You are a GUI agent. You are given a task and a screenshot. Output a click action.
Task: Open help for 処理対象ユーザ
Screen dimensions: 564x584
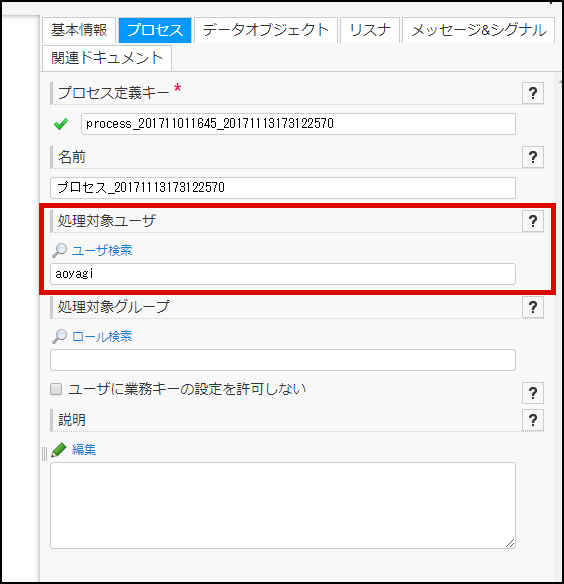[x=533, y=221]
